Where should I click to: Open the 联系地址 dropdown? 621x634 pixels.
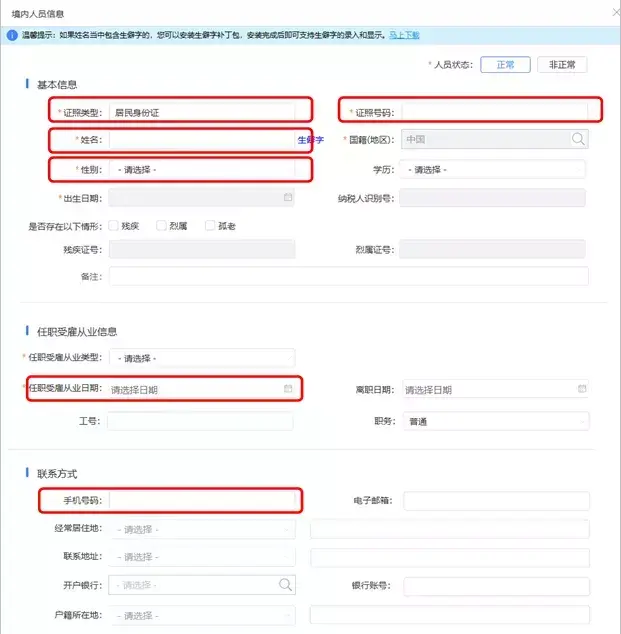[202, 557]
